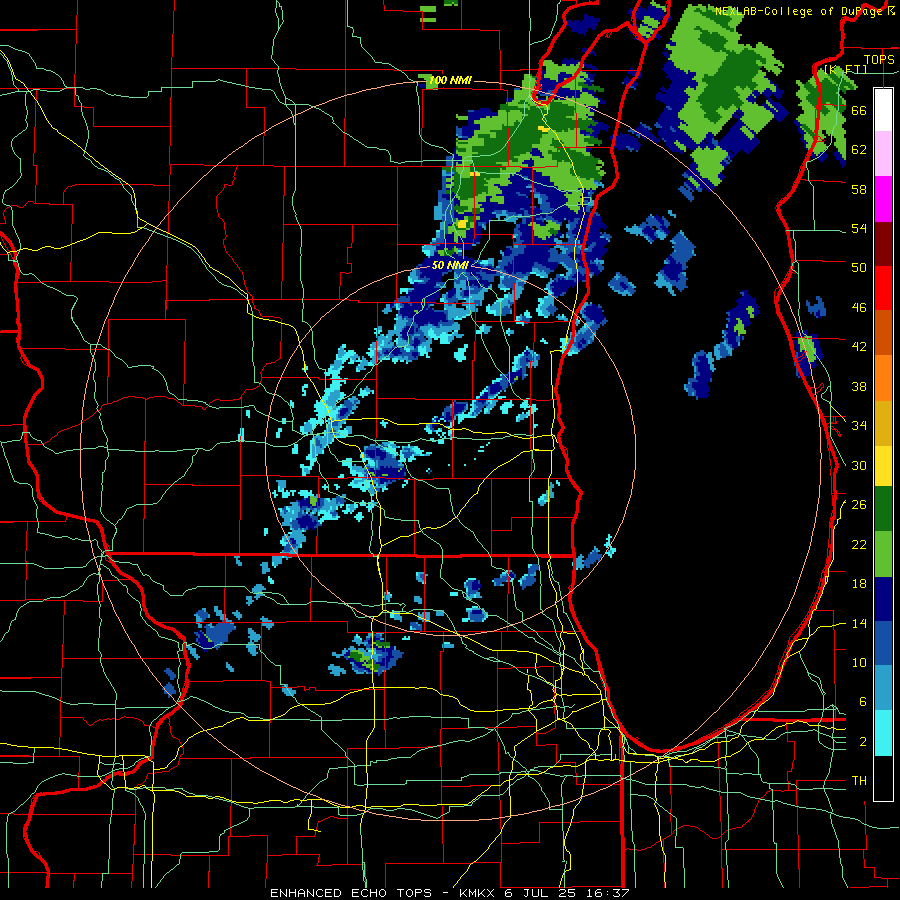Click the Enhanced Echo Tops KMKX caption

(x=449, y=893)
